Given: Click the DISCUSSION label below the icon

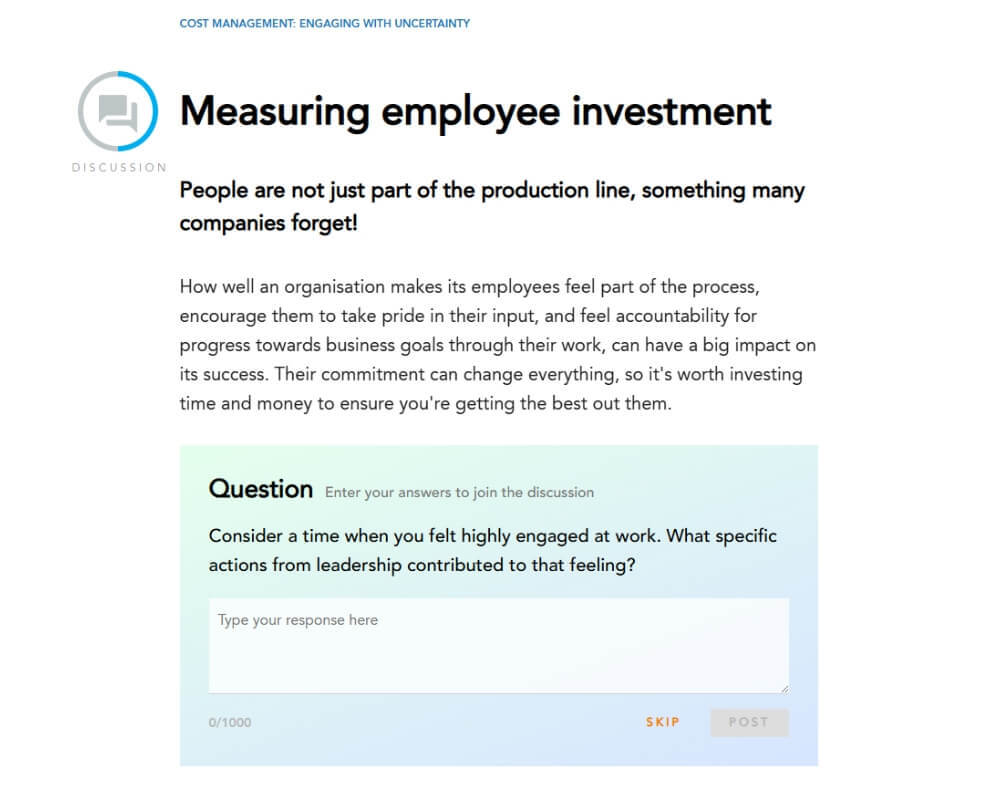Looking at the screenshot, I should tap(119, 167).
